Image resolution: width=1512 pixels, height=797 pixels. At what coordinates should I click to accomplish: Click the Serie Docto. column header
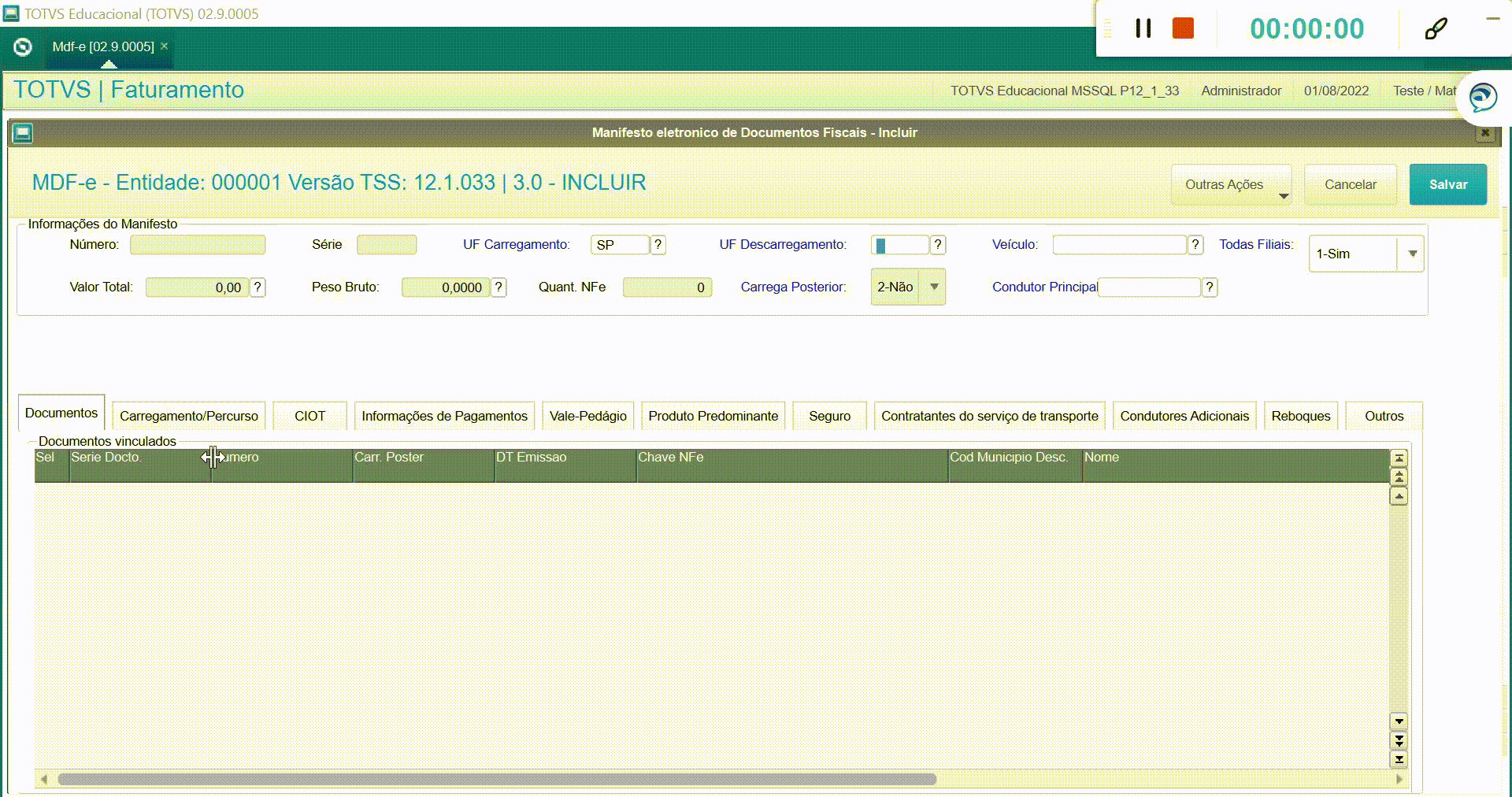point(140,465)
